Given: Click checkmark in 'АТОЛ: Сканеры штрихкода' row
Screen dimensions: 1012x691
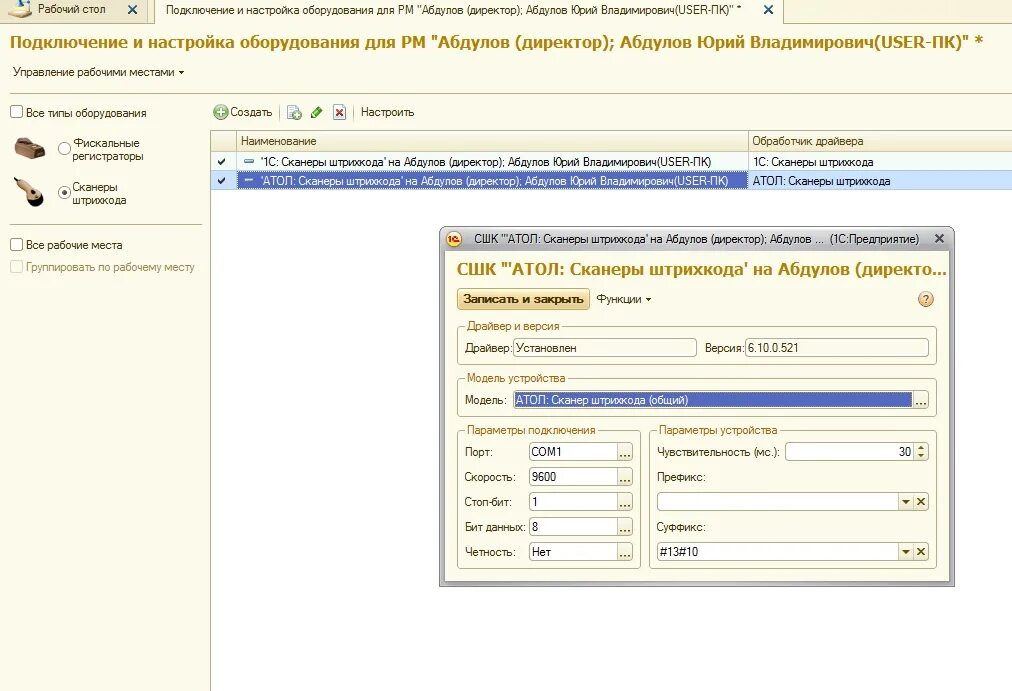Looking at the screenshot, I should 221,181.
